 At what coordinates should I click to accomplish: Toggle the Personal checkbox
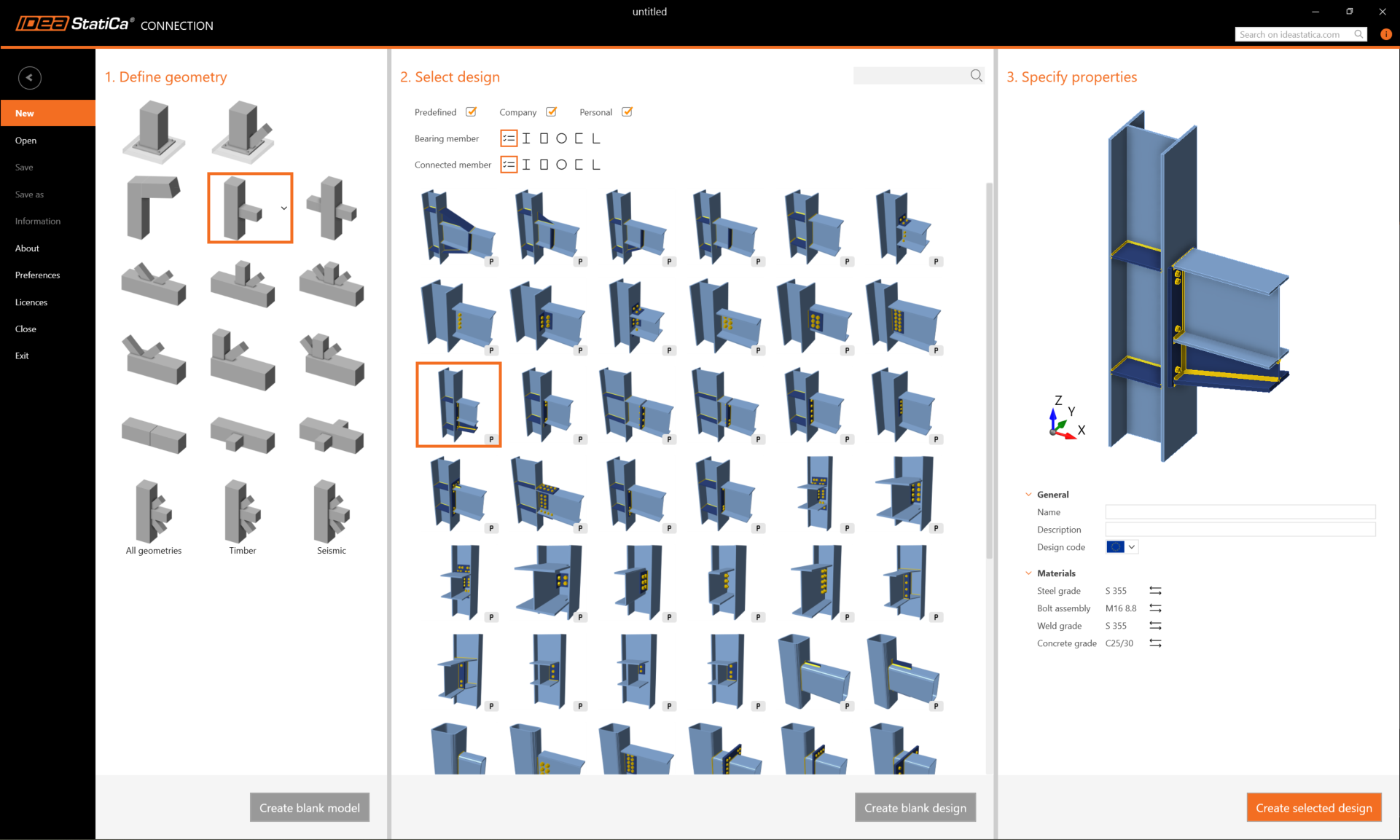pyautogui.click(x=627, y=112)
